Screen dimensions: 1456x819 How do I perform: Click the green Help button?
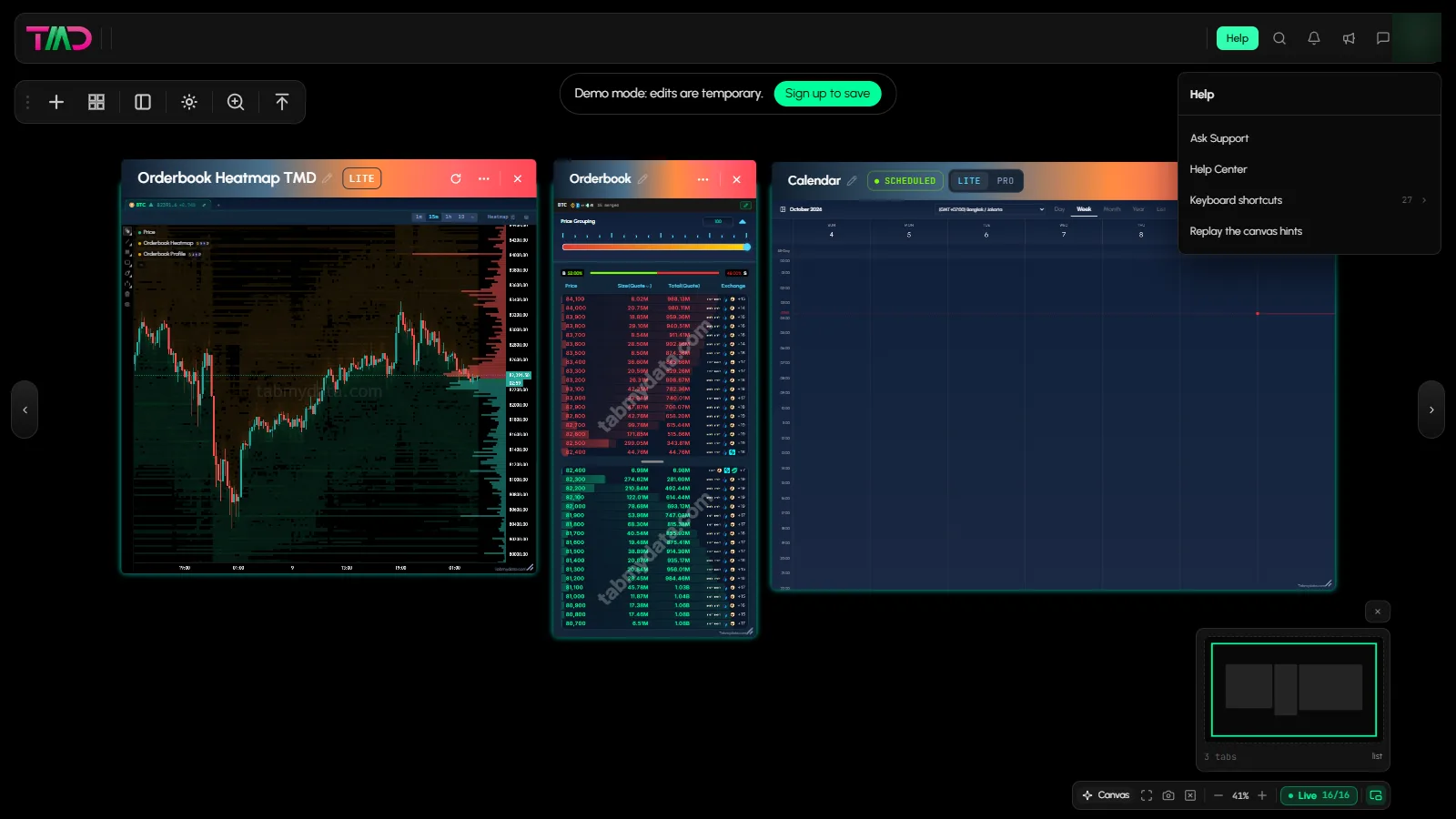pos(1238,38)
